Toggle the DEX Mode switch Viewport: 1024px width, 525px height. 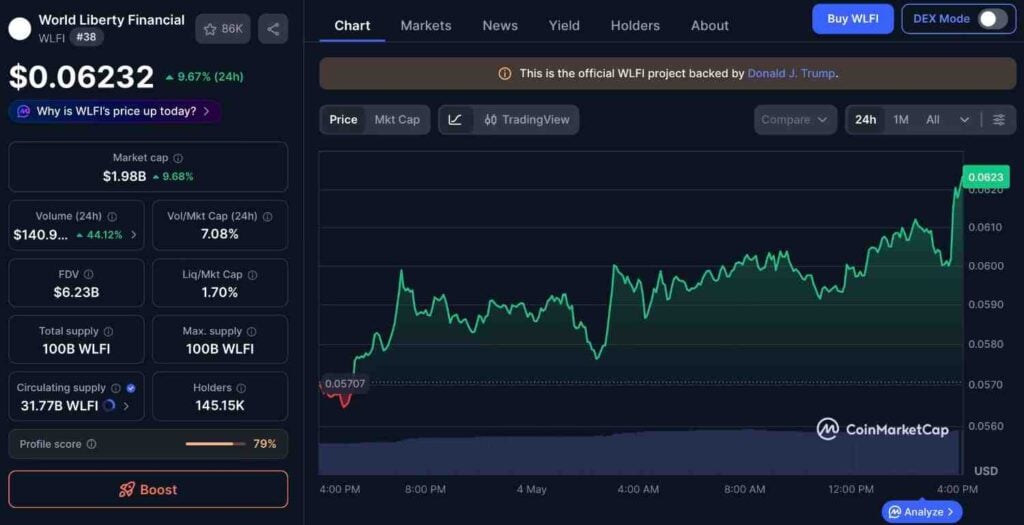pos(993,19)
